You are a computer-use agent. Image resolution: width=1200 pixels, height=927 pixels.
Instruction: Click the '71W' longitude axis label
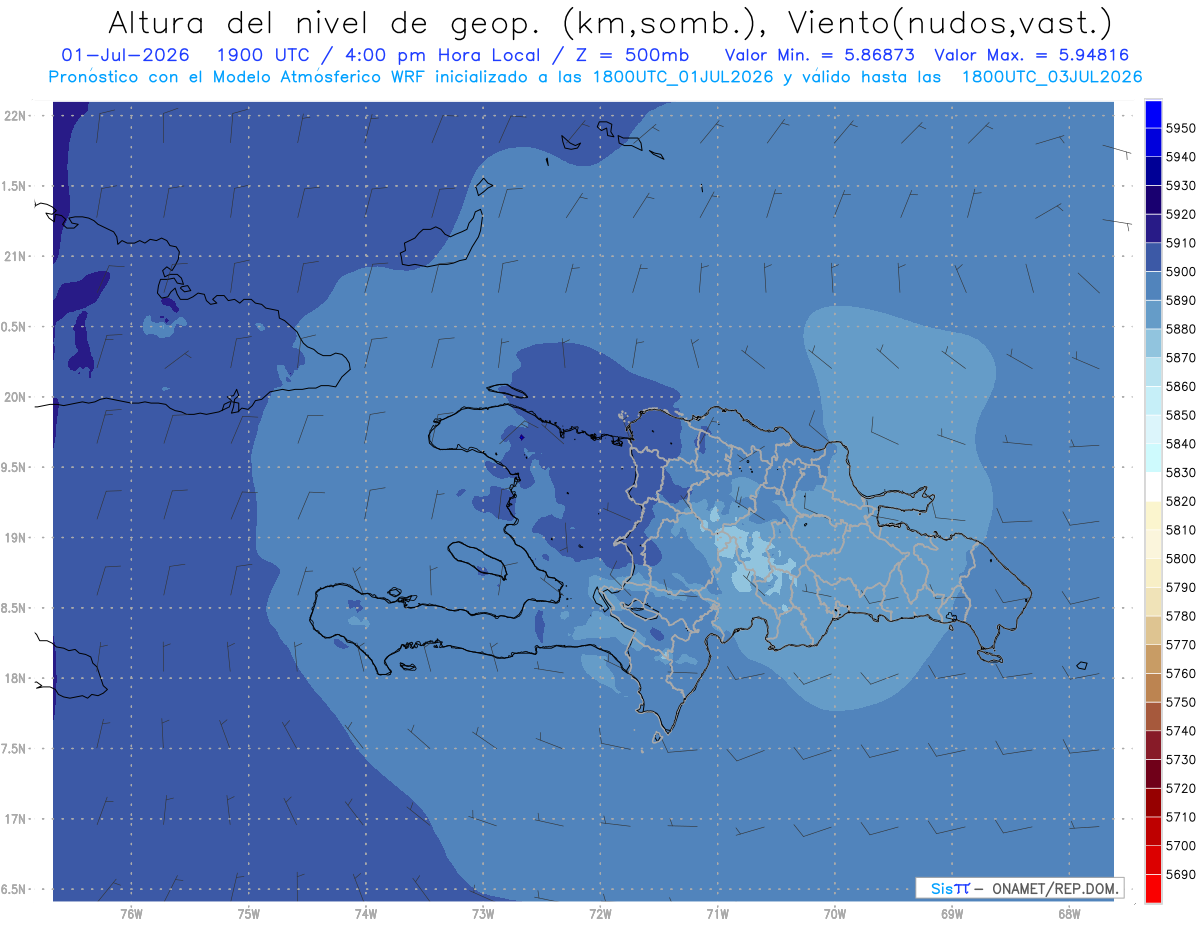pos(717,912)
